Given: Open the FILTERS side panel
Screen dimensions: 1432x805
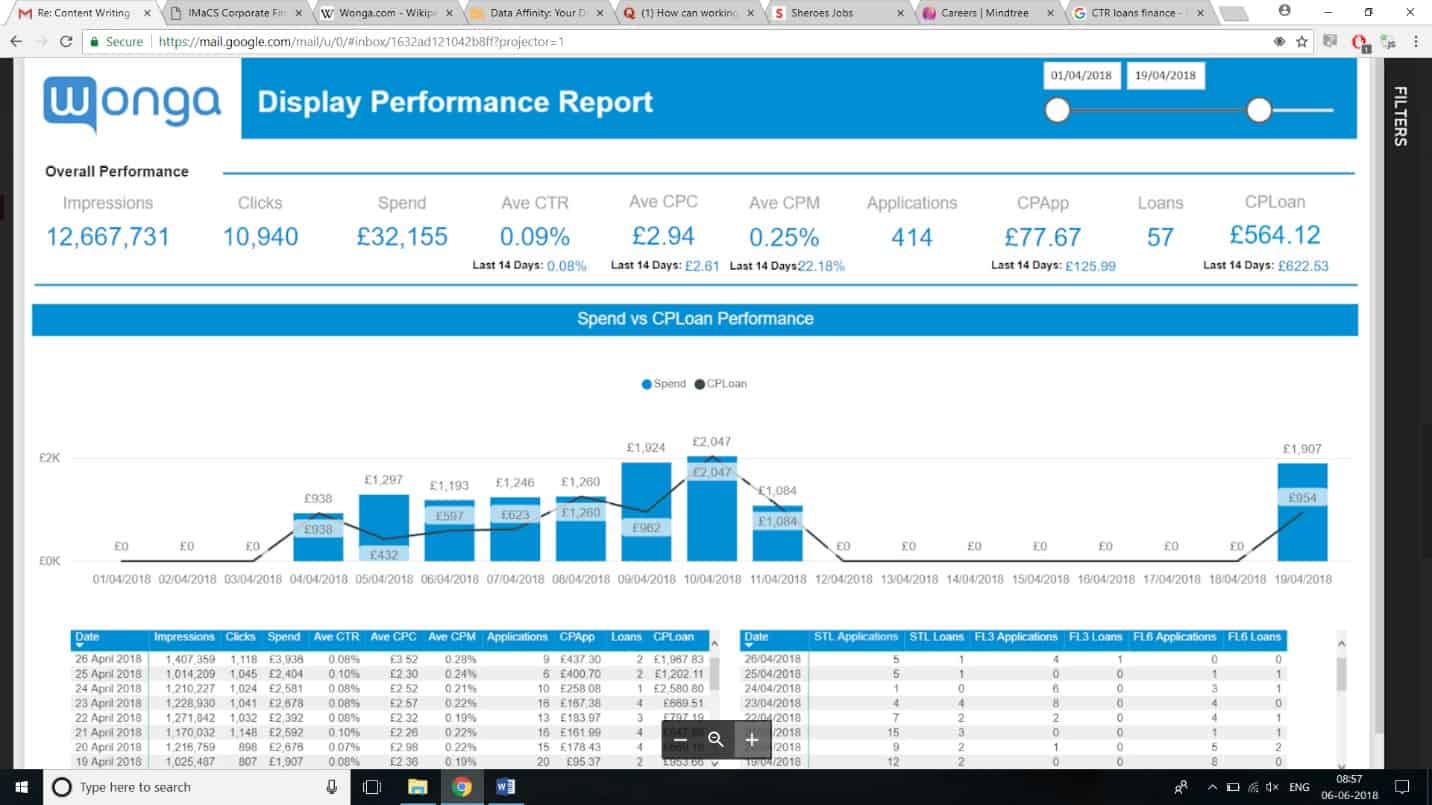Looking at the screenshot, I should 1401,116.
